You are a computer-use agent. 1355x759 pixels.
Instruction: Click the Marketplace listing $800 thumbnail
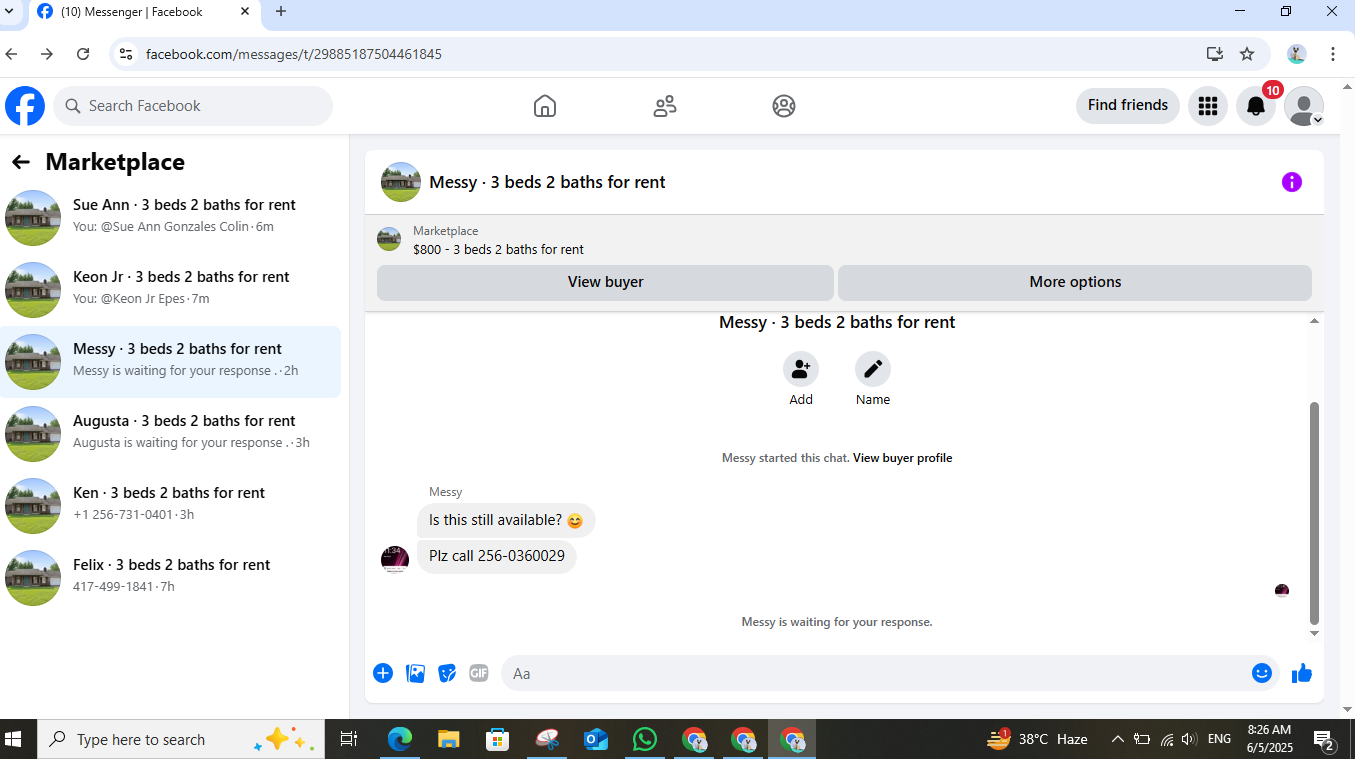point(389,239)
